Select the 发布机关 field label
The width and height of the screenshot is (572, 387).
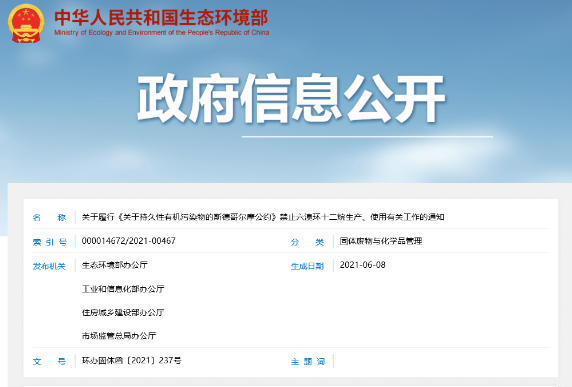(49, 266)
